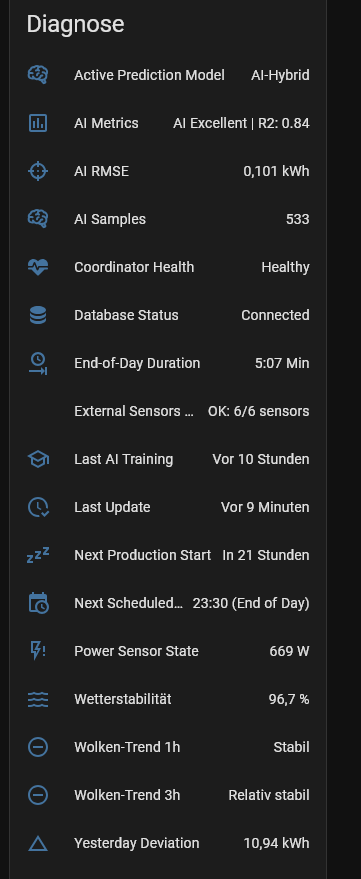Open Wolken-Trend 3h entity info
The image size is (361, 879).
click(x=168, y=795)
